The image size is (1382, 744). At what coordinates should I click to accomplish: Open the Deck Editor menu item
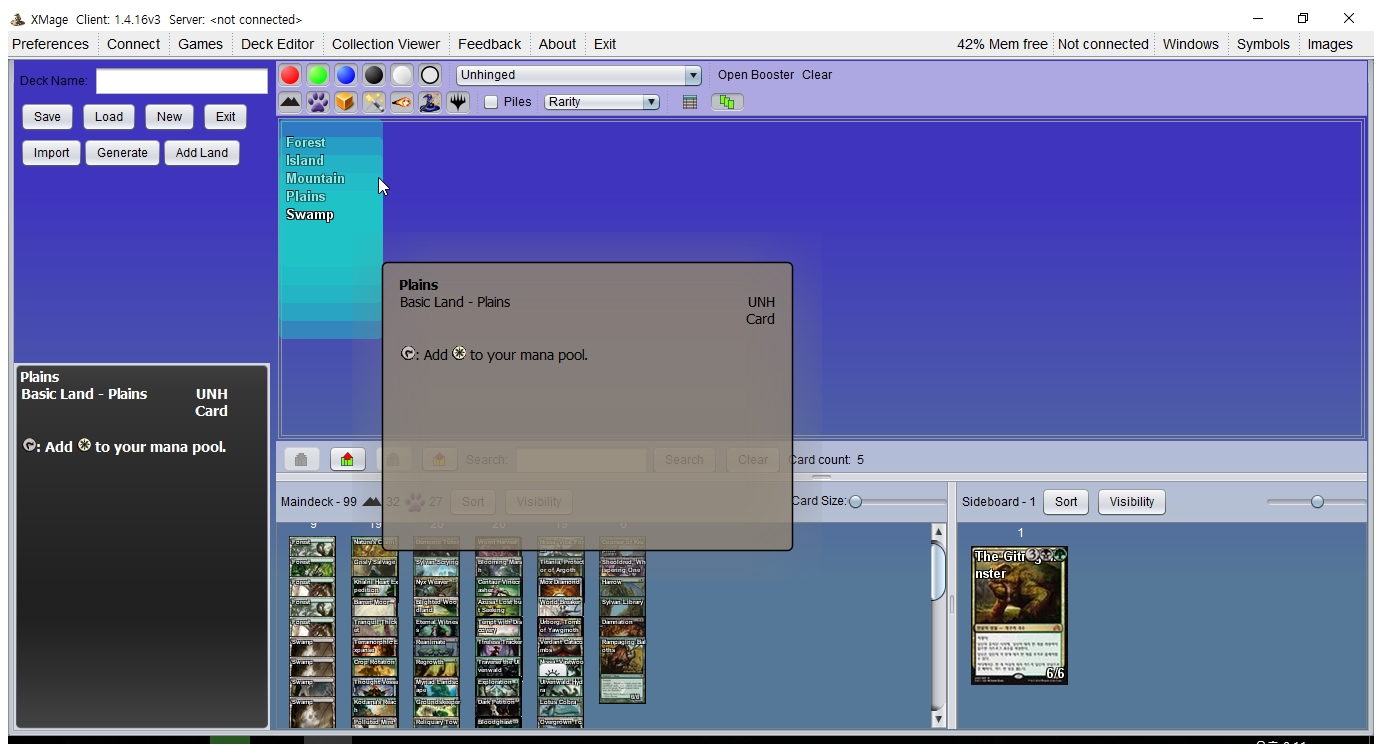point(277,44)
